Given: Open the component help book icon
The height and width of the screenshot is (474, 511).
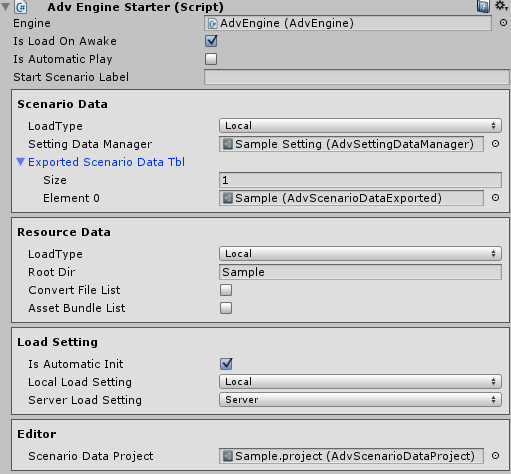Looking at the screenshot, I should tap(483, 6).
